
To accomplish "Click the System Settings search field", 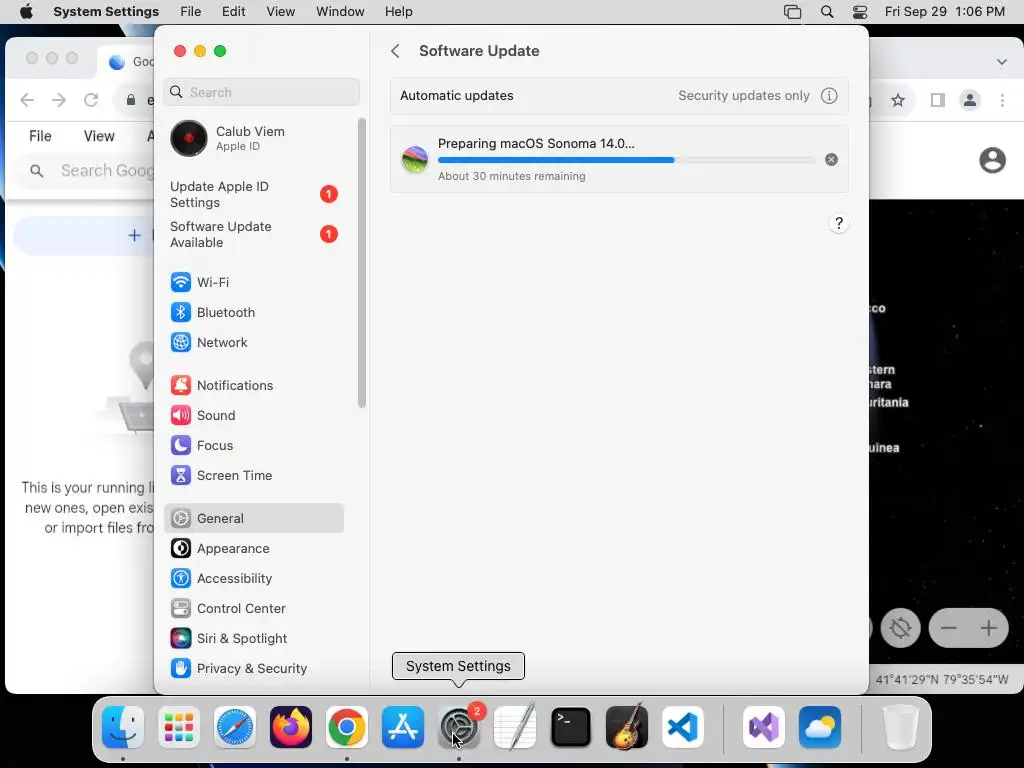I will coord(261,92).
